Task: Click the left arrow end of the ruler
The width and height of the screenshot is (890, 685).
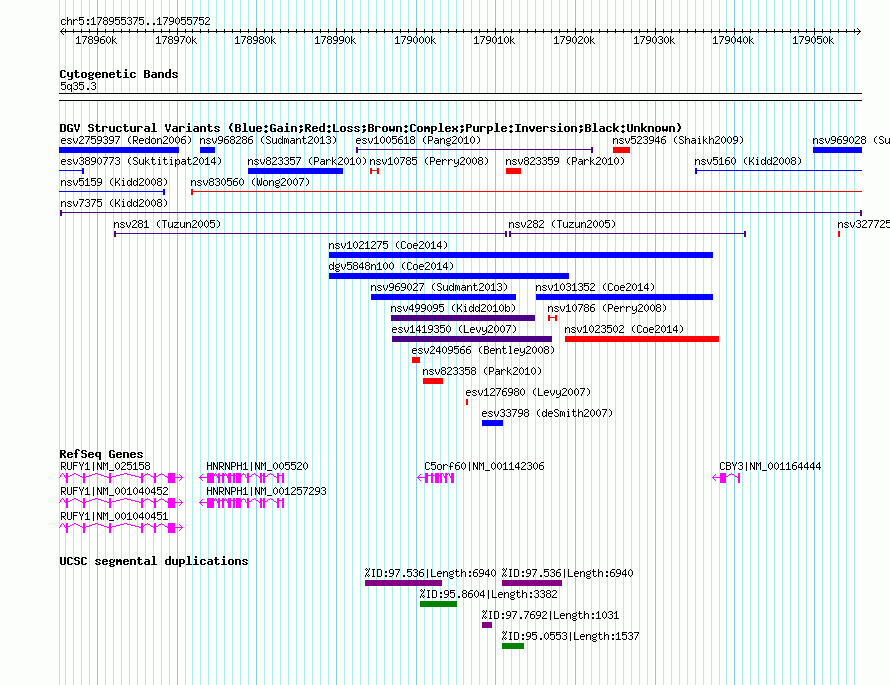Action: (62, 32)
